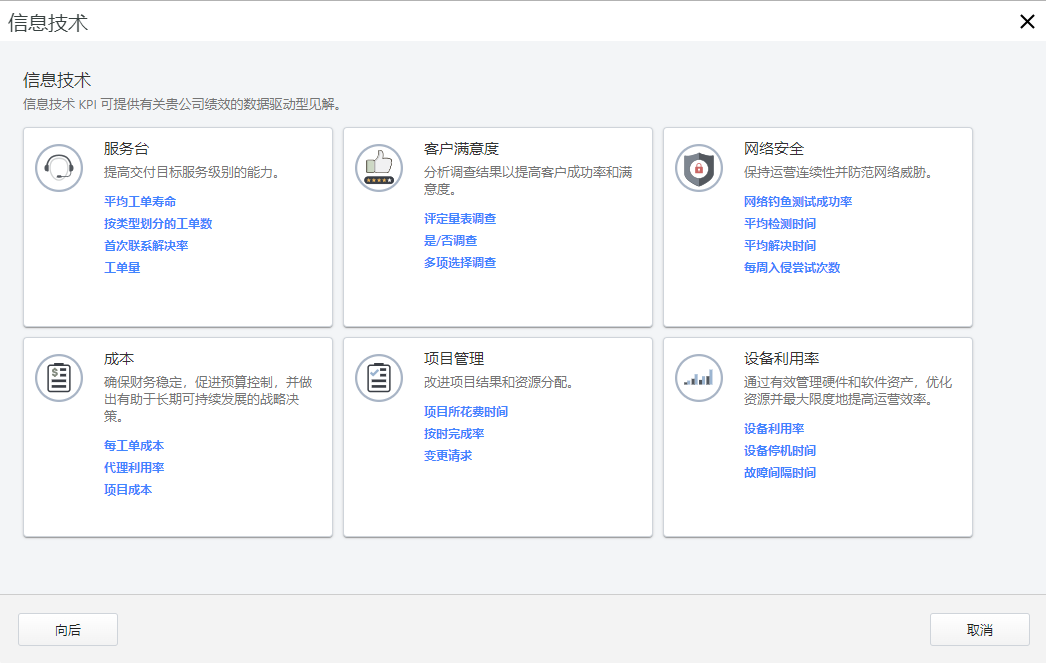
Task: 点击取消按钮关闭对话框
Action: coord(979,629)
